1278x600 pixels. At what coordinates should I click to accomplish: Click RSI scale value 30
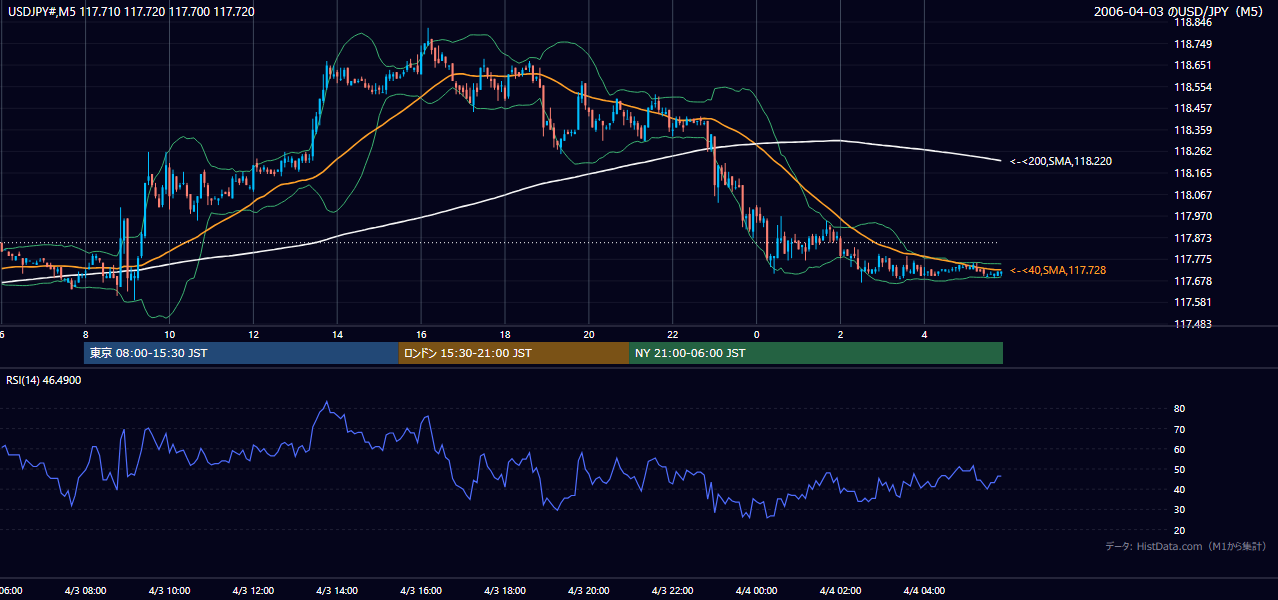(1180, 510)
